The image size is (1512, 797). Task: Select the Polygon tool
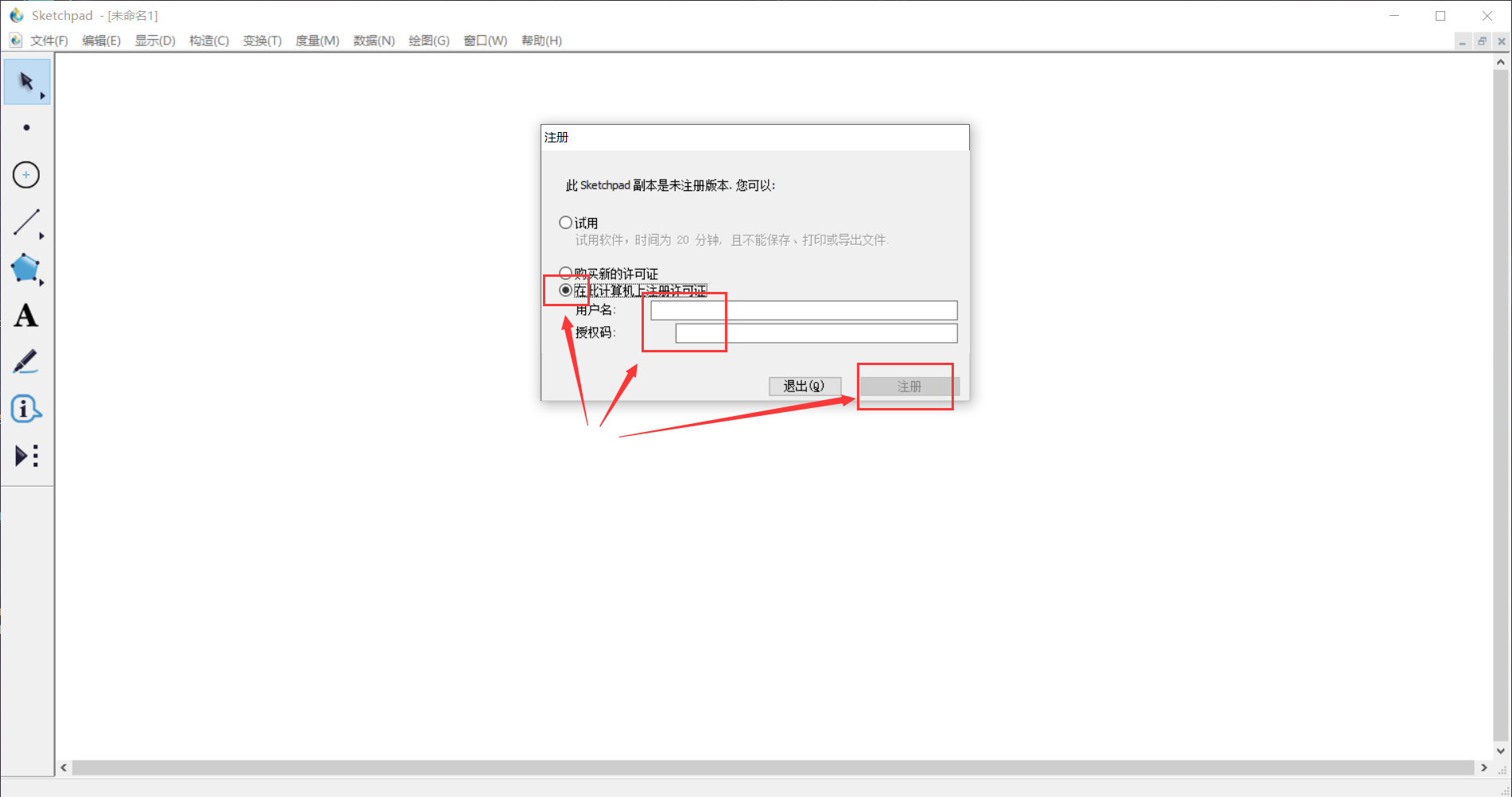[25, 269]
